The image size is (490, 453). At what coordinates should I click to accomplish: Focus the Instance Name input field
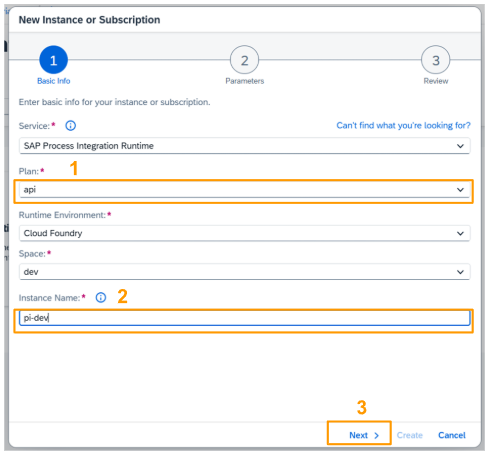click(x=245, y=318)
